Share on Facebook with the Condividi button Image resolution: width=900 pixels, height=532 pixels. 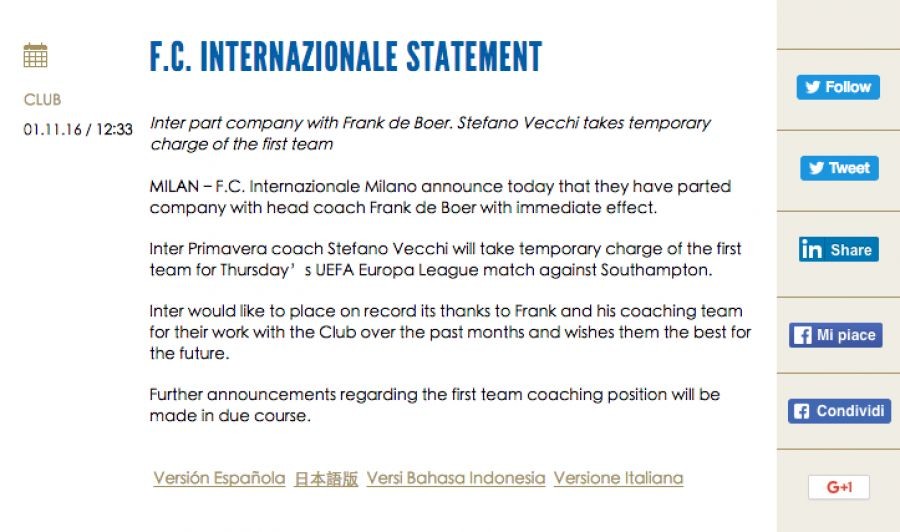pyautogui.click(x=839, y=411)
